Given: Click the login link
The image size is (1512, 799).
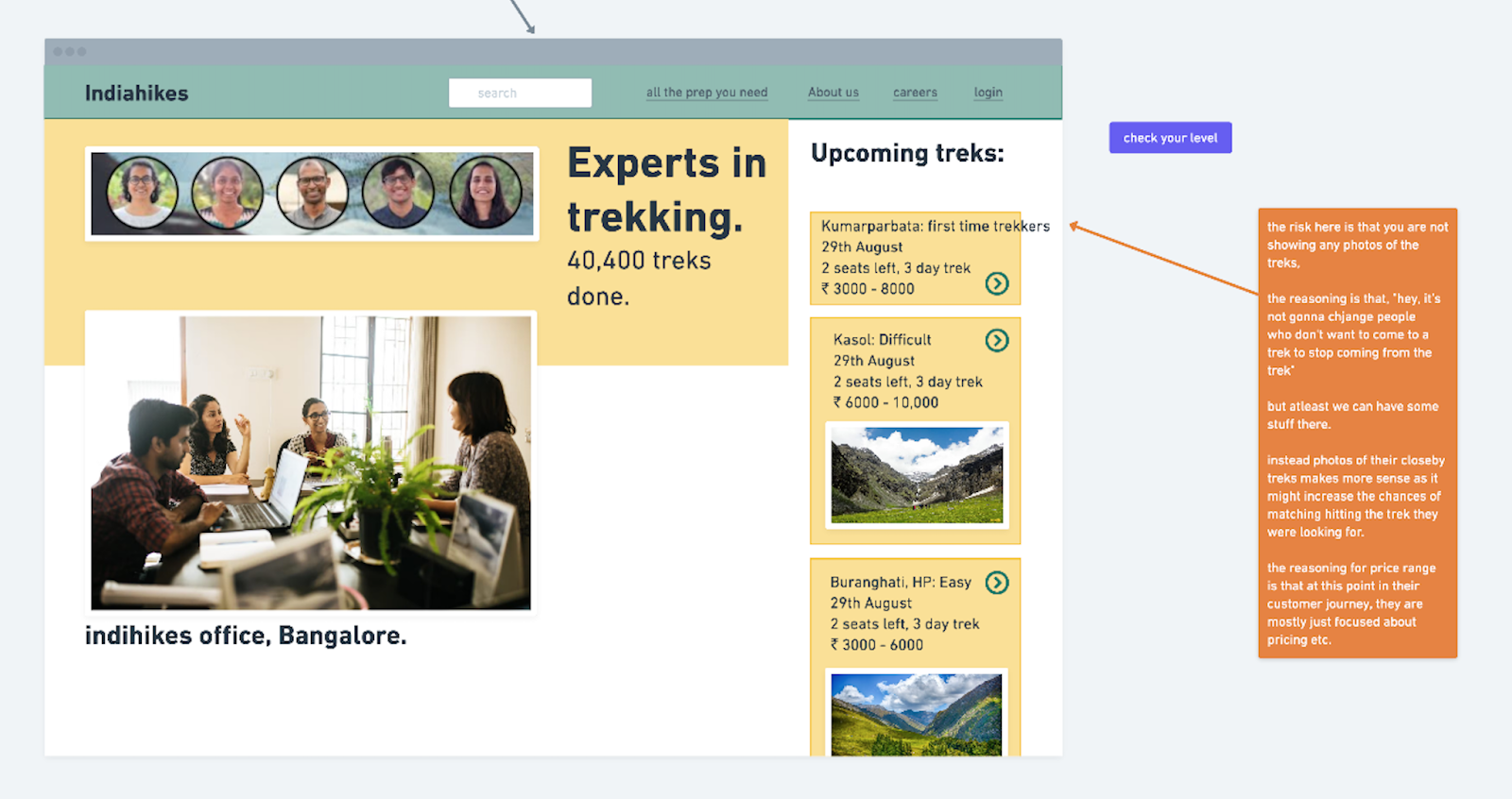Looking at the screenshot, I should pyautogui.click(x=988, y=93).
